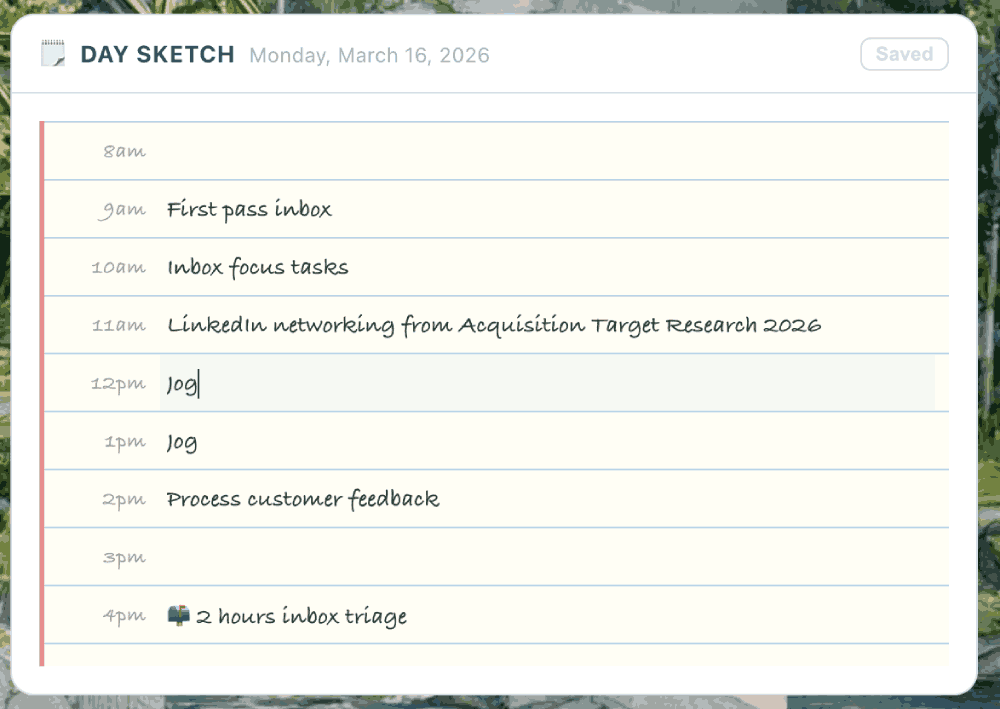Click the 4pm time label
The height and width of the screenshot is (709, 1000).
(x=124, y=616)
